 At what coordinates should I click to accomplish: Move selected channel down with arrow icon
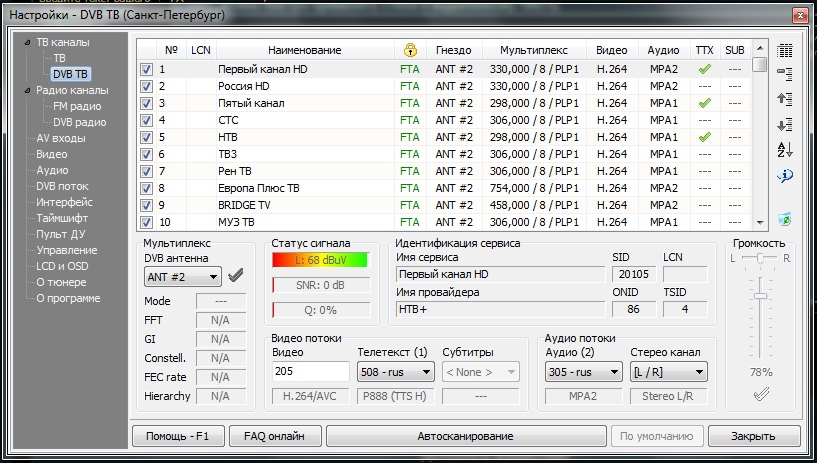coord(785,124)
